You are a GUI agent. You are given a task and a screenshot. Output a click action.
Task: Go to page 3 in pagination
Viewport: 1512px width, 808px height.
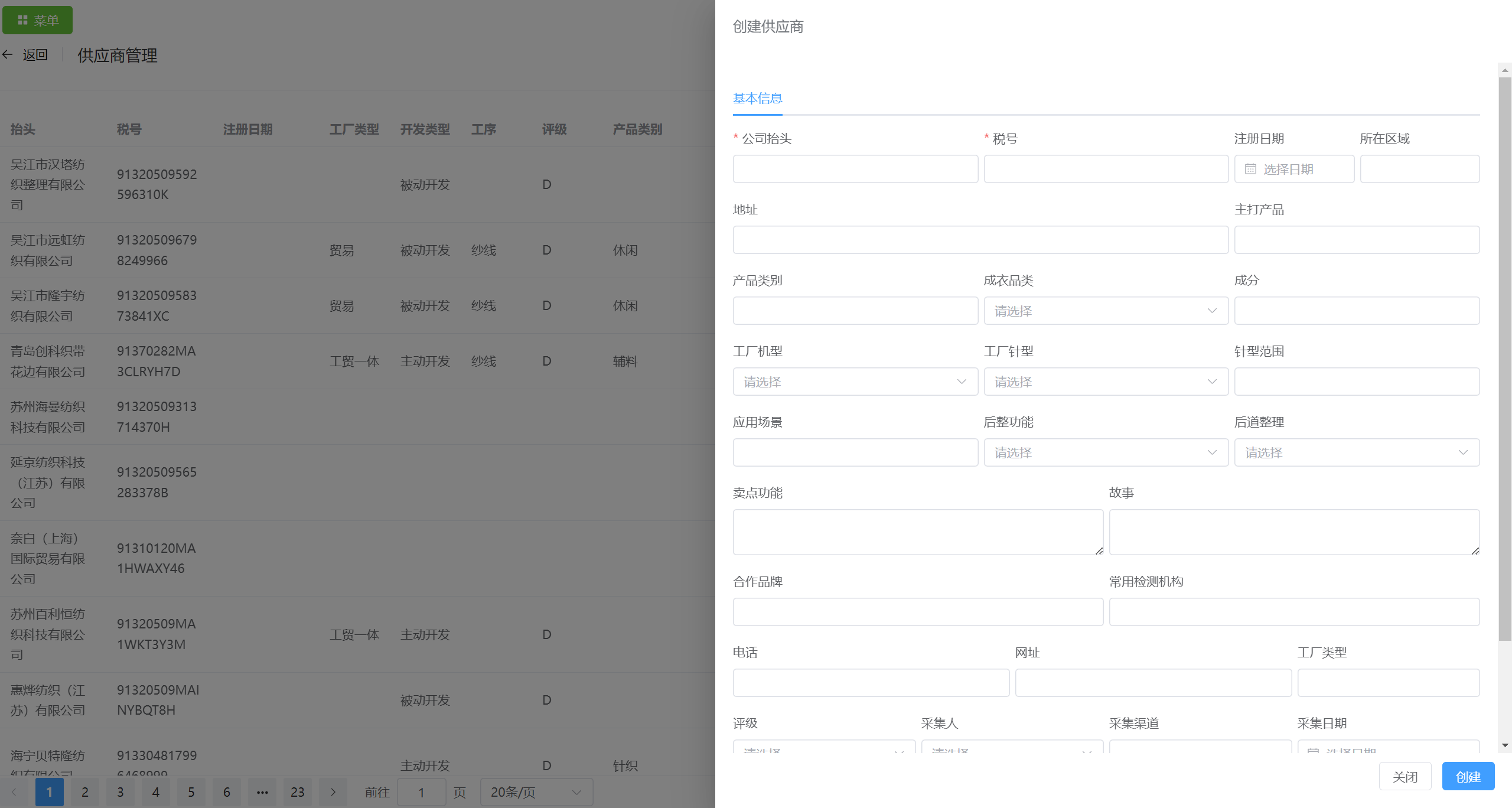click(120, 792)
